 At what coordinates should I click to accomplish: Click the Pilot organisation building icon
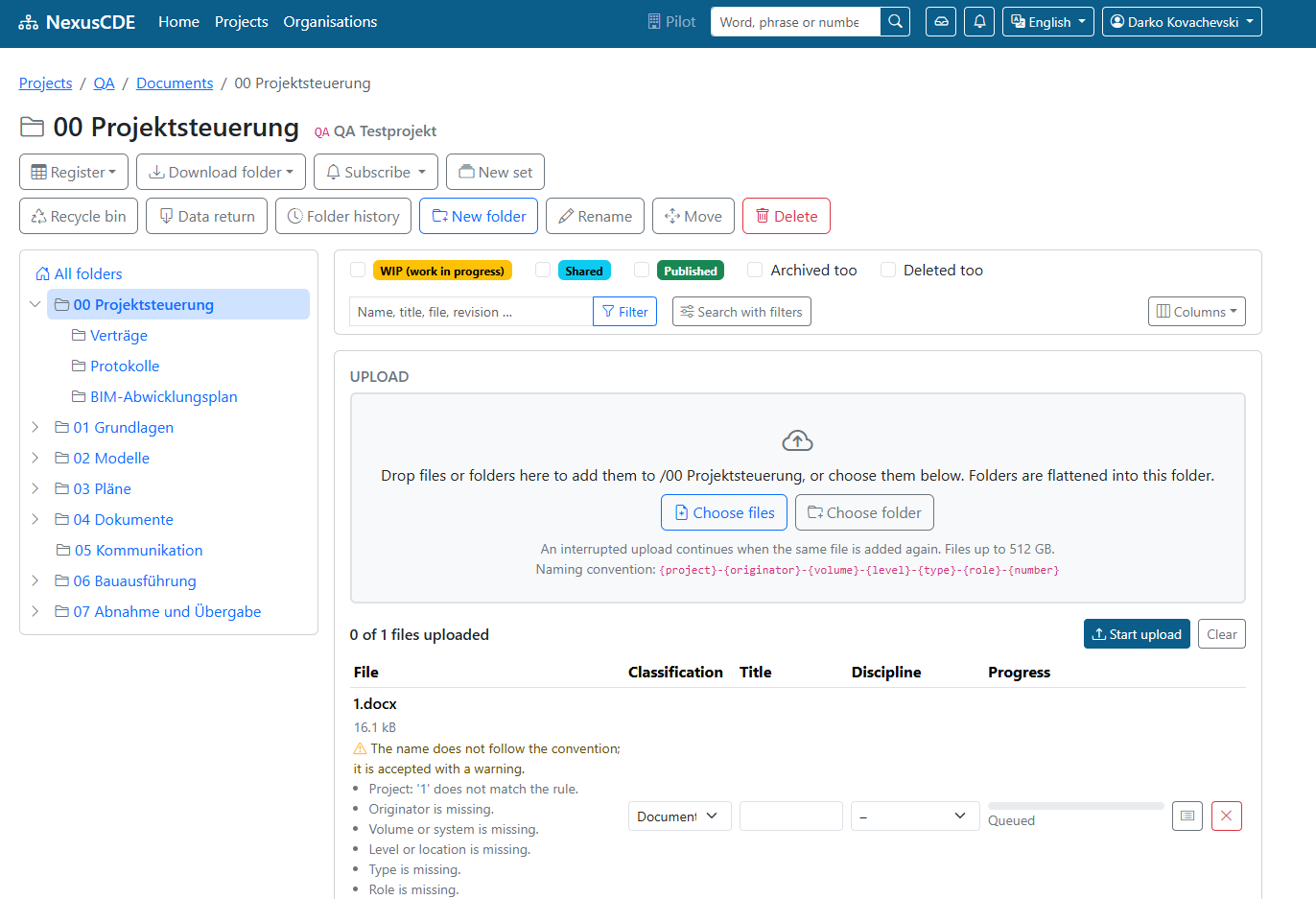(654, 22)
